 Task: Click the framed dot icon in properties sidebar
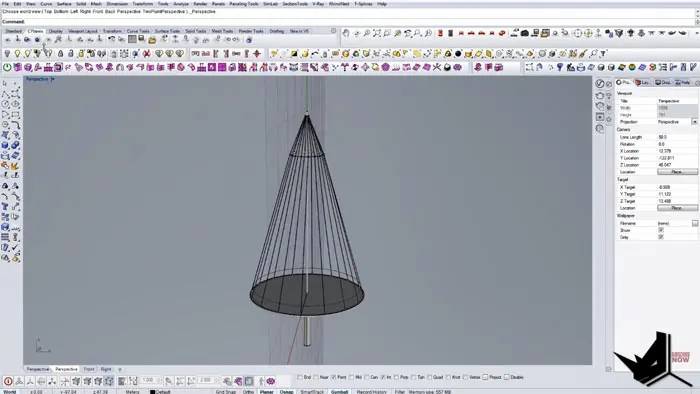(600, 117)
